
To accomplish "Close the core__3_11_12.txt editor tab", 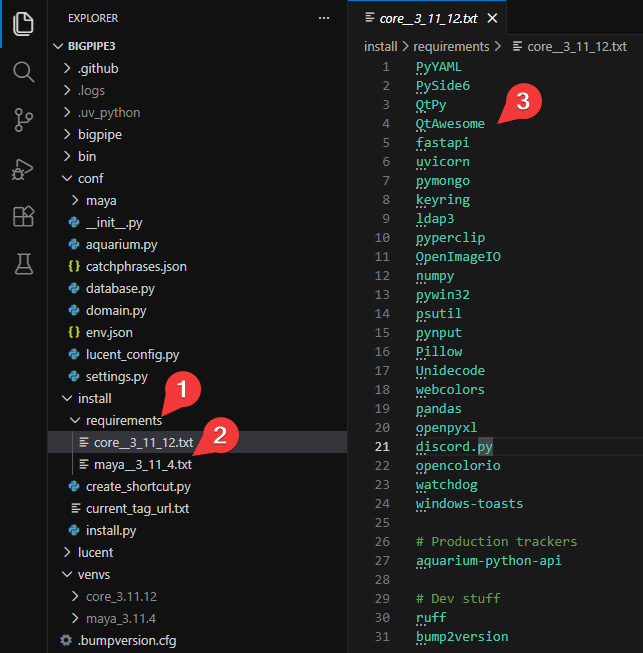I will [492, 18].
